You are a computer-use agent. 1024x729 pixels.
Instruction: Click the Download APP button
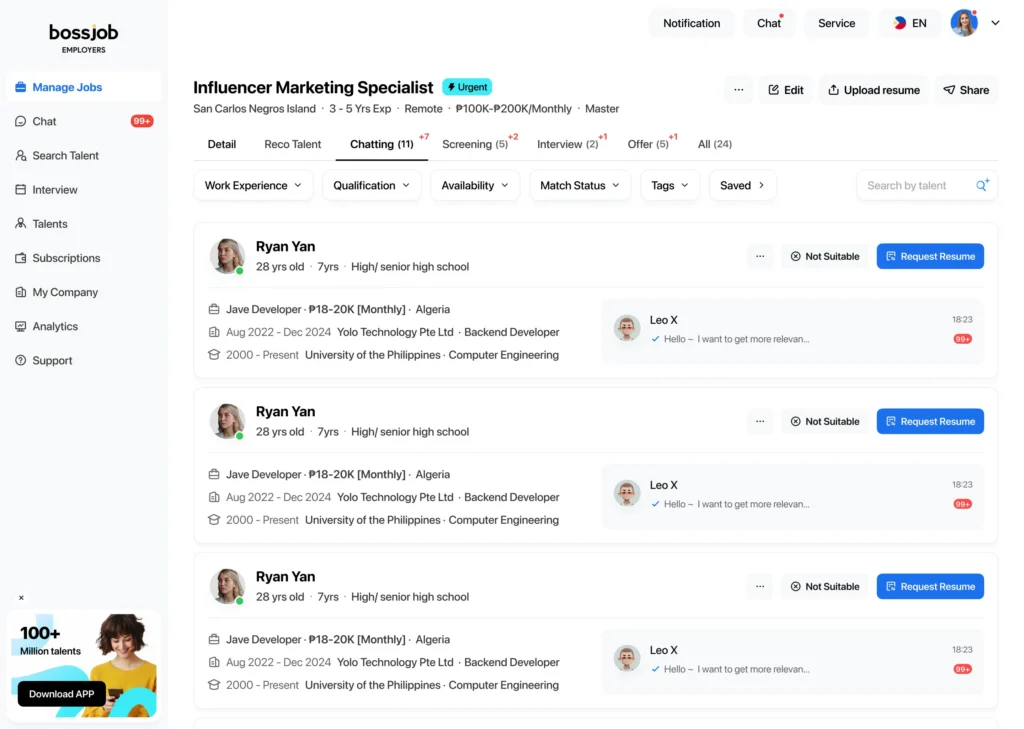61,694
